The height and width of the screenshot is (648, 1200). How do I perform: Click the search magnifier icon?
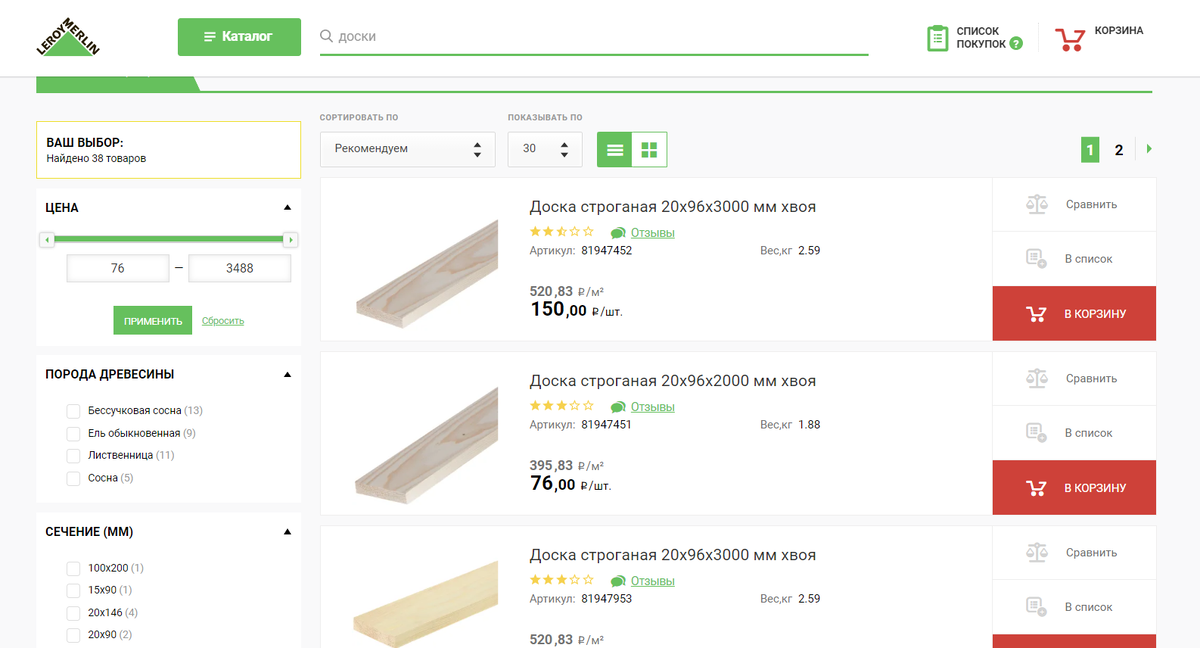pyautogui.click(x=326, y=36)
